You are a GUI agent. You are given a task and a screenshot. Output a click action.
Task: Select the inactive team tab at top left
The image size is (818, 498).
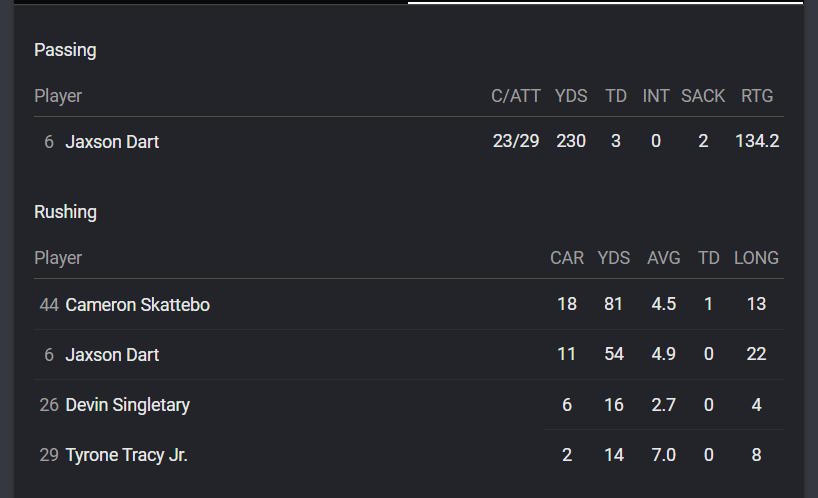coord(211,2)
